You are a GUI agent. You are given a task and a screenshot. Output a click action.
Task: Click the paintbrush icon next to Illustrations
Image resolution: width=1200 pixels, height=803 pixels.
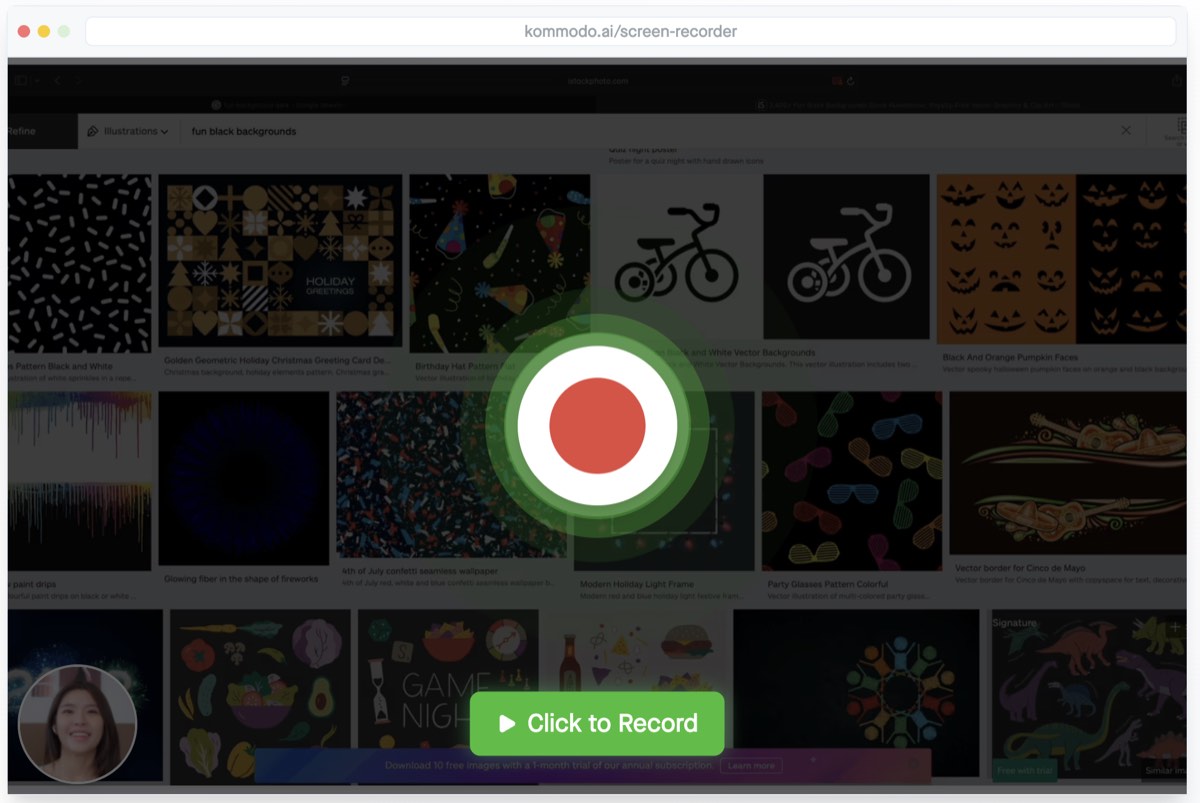(x=93, y=131)
